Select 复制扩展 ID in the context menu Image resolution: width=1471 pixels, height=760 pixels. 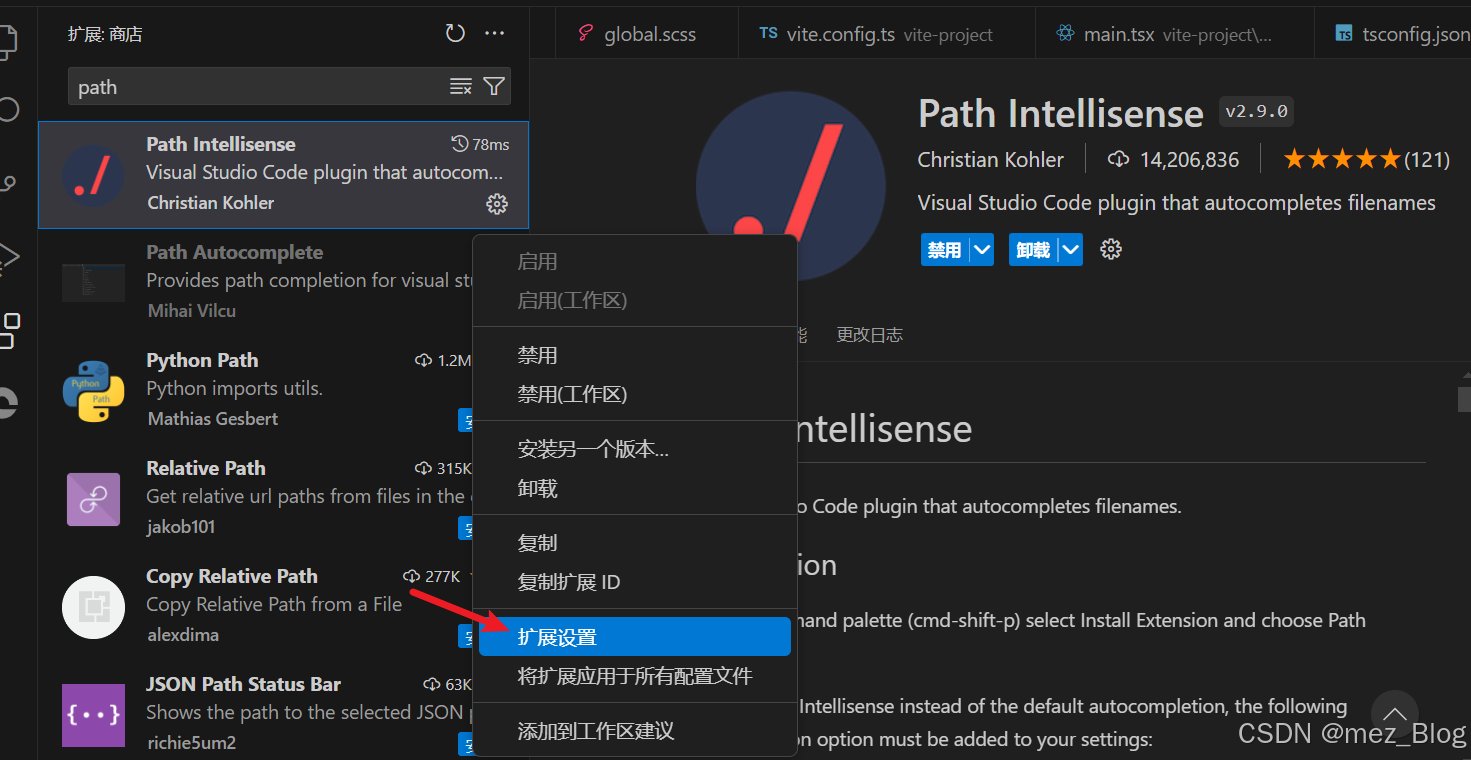coord(635,582)
